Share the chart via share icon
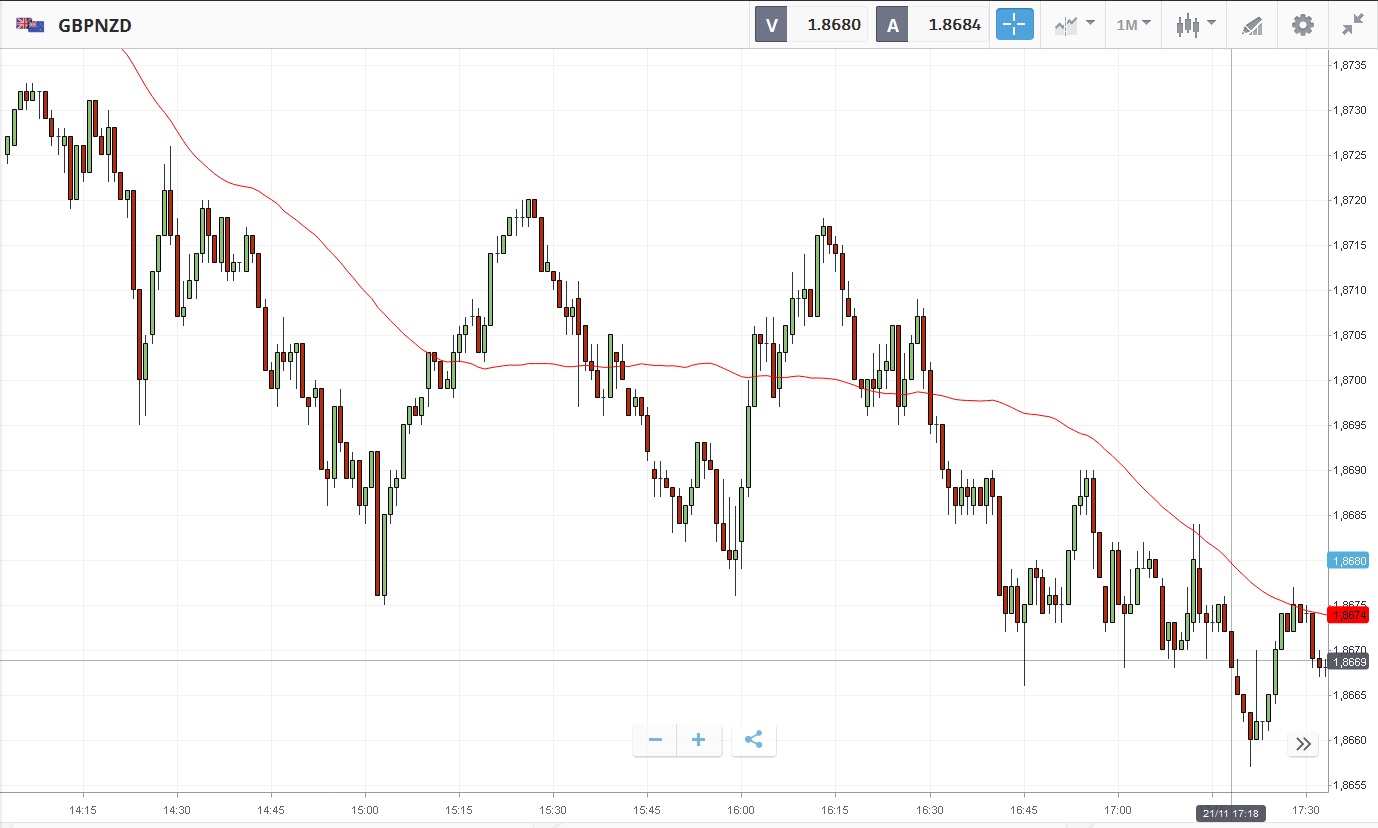Screen dimensions: 1378x828 754,740
